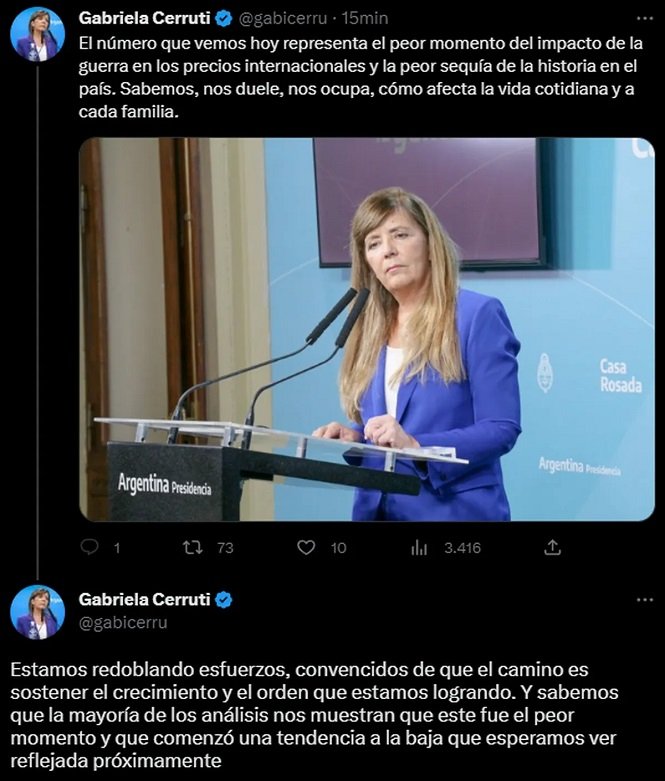Open the @gabicerru handle in first tweet

point(282,19)
